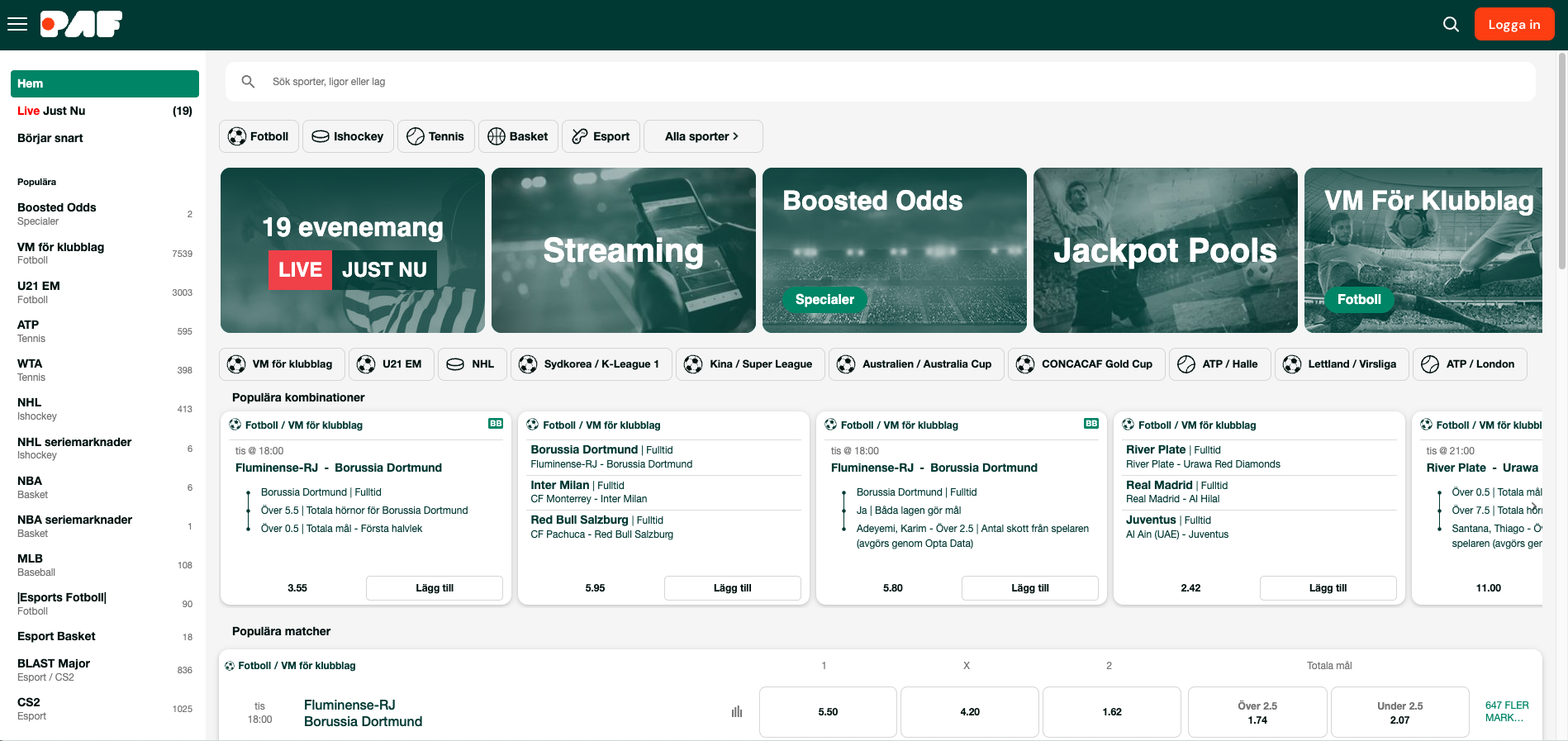Open NBA Basket sidebar item
This screenshot has height=741, width=1568.
(x=105, y=487)
